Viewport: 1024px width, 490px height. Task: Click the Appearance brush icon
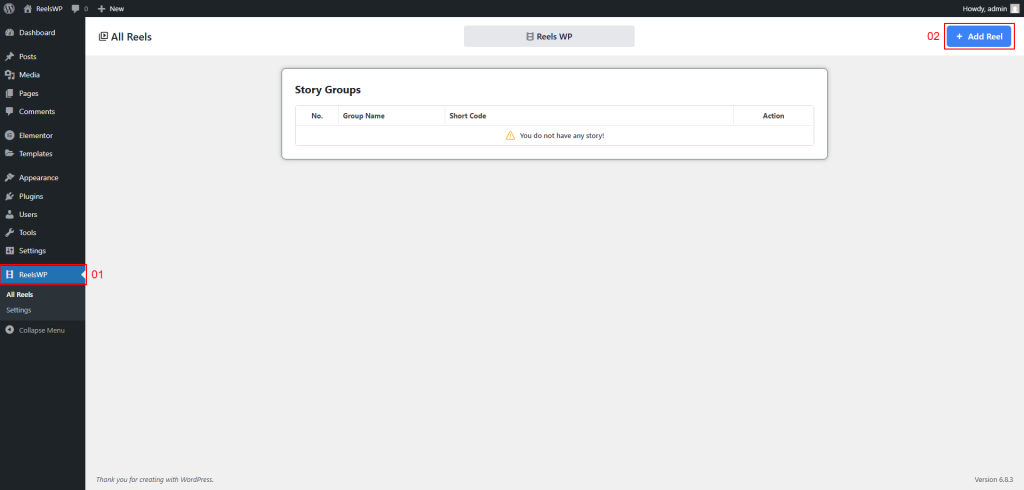pos(9,178)
